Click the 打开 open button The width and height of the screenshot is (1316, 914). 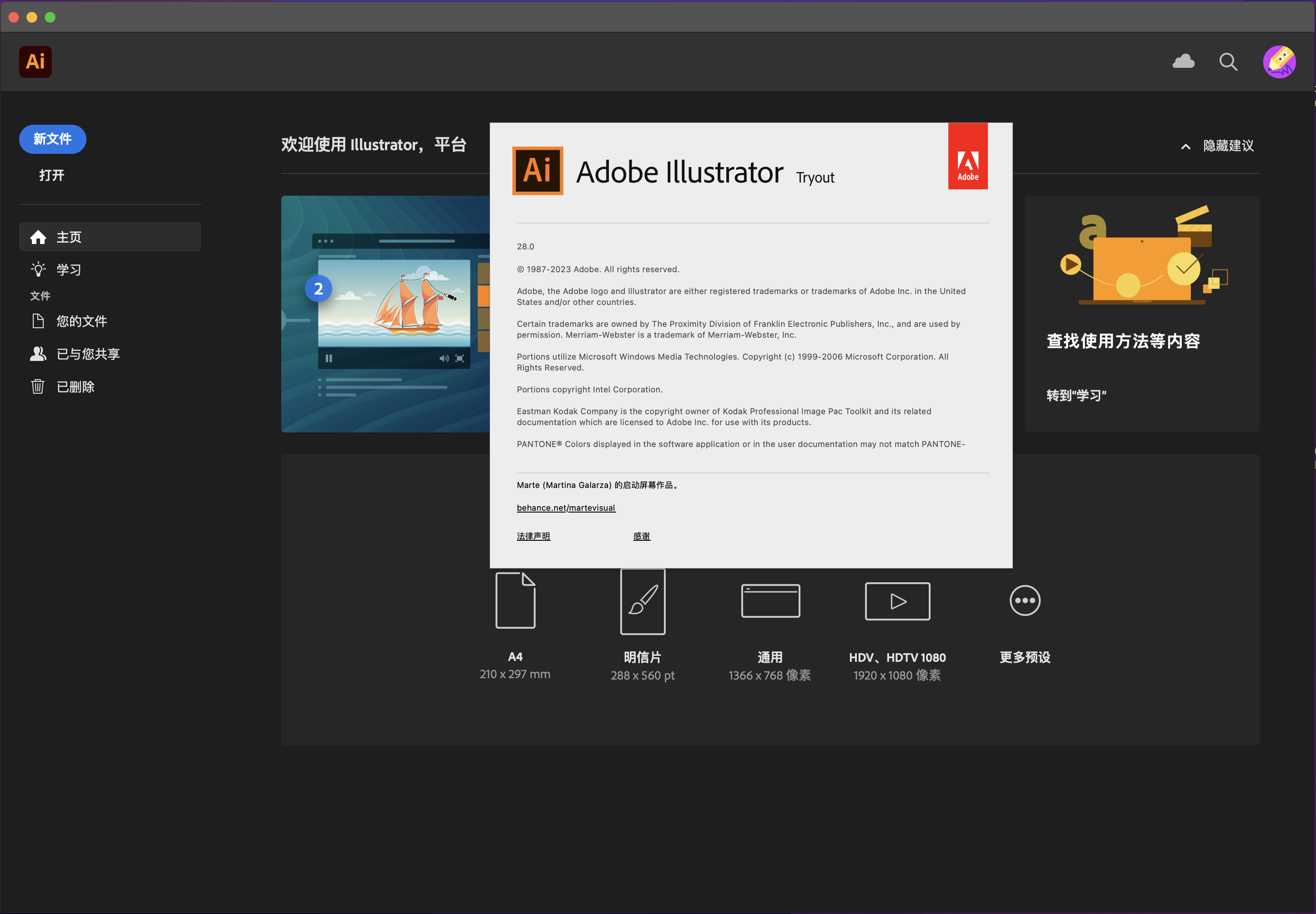pyautogui.click(x=51, y=175)
